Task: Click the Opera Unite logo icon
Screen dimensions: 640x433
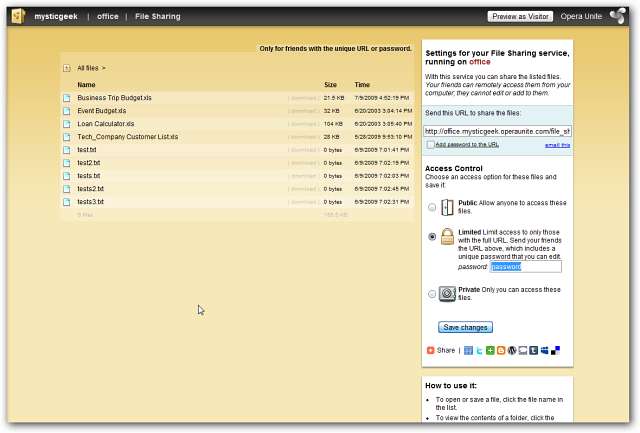Action: coord(618,16)
